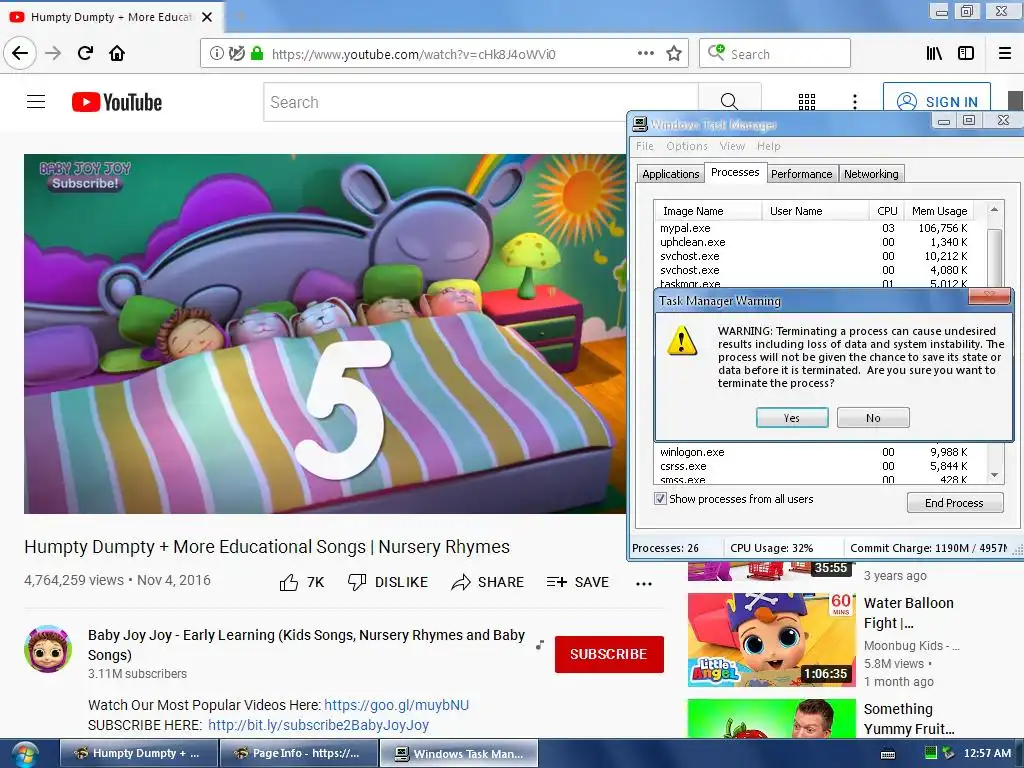Switch to the Networking tab
1024x768 pixels.
[x=871, y=174]
